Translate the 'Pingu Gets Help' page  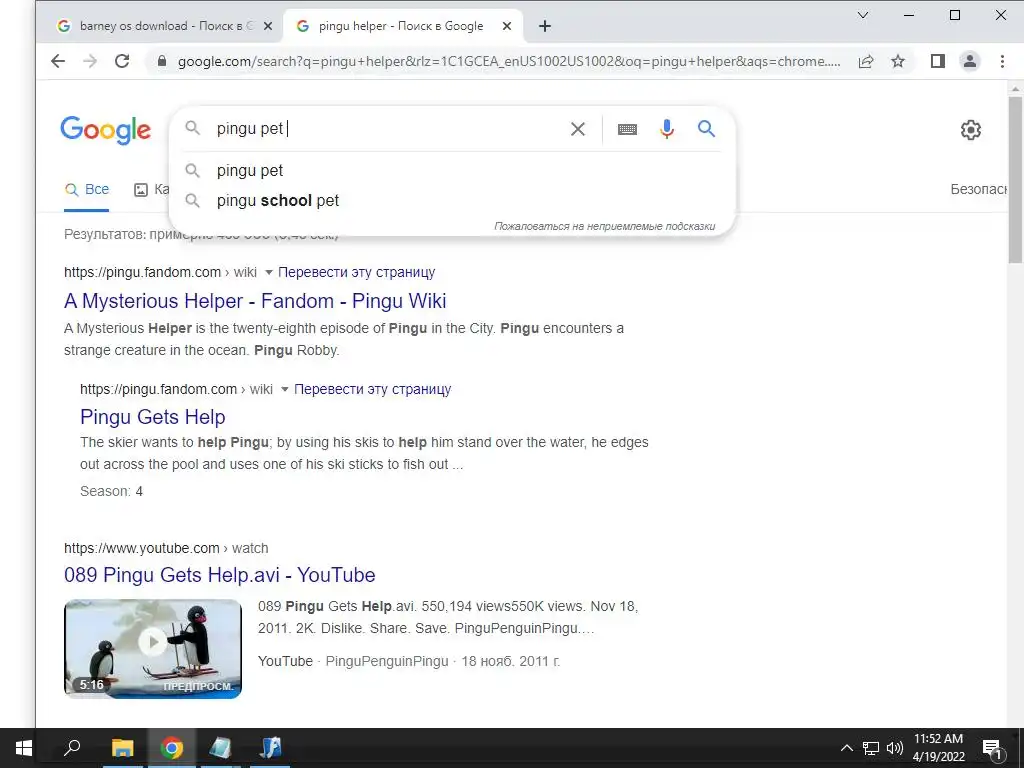tap(372, 389)
